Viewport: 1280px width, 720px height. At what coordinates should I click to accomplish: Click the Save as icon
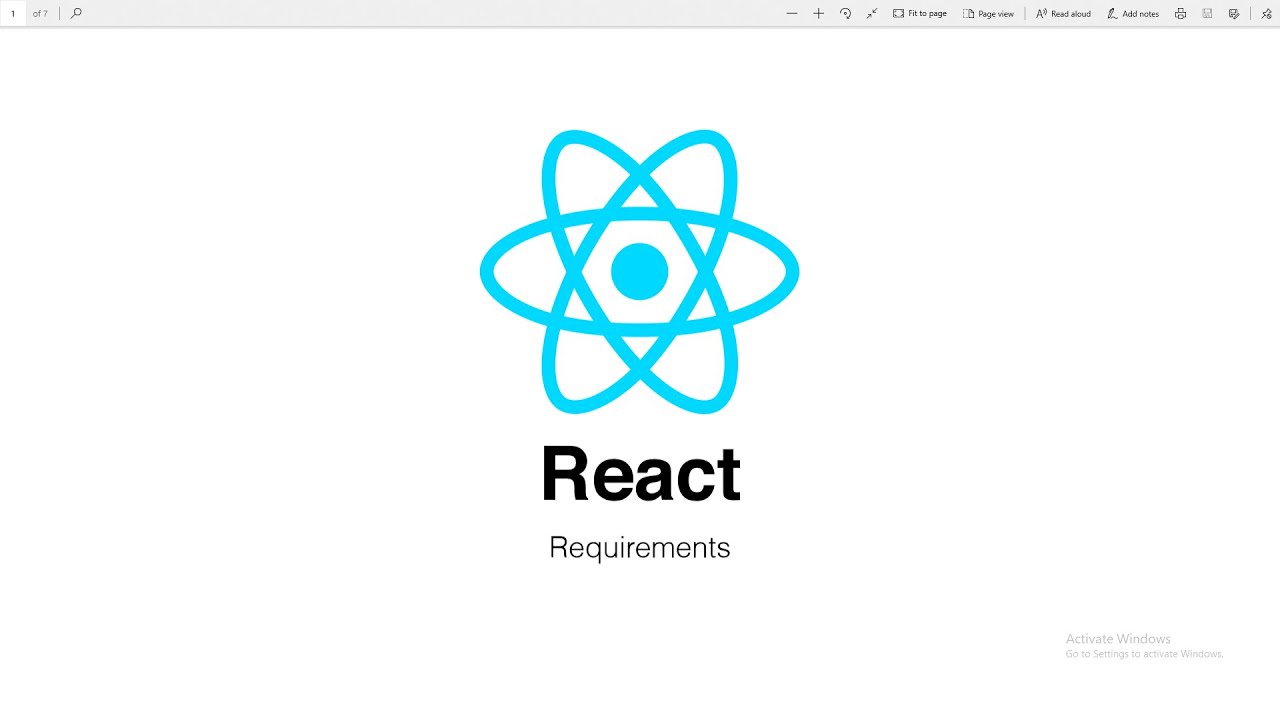coord(1234,13)
